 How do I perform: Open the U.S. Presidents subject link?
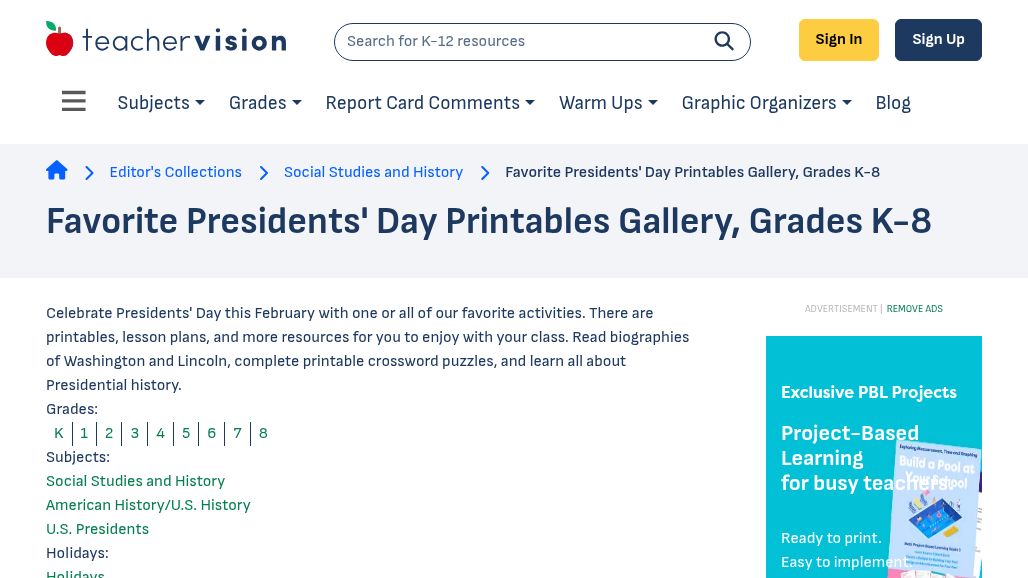(97, 529)
